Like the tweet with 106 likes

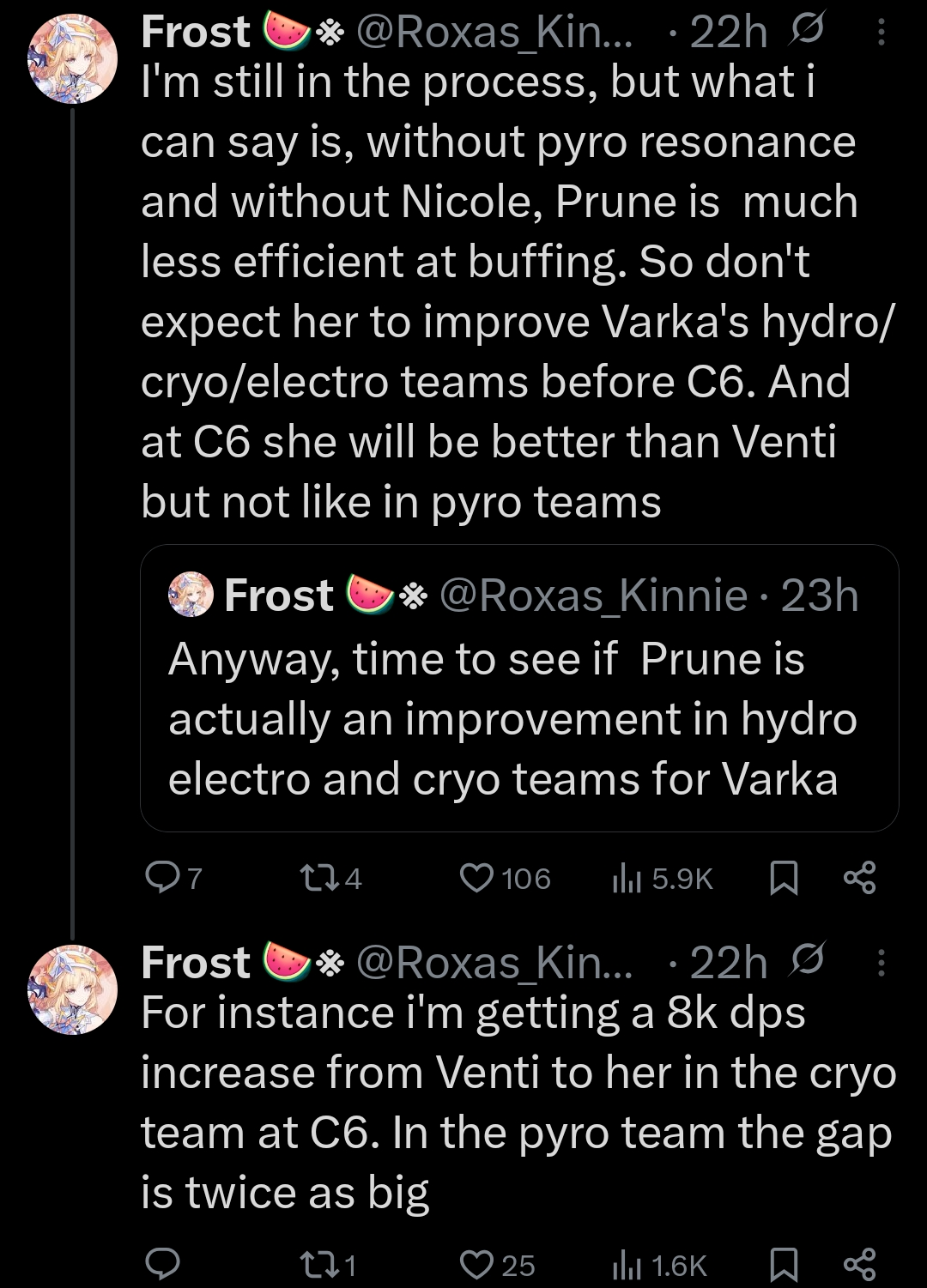pyautogui.click(x=476, y=878)
